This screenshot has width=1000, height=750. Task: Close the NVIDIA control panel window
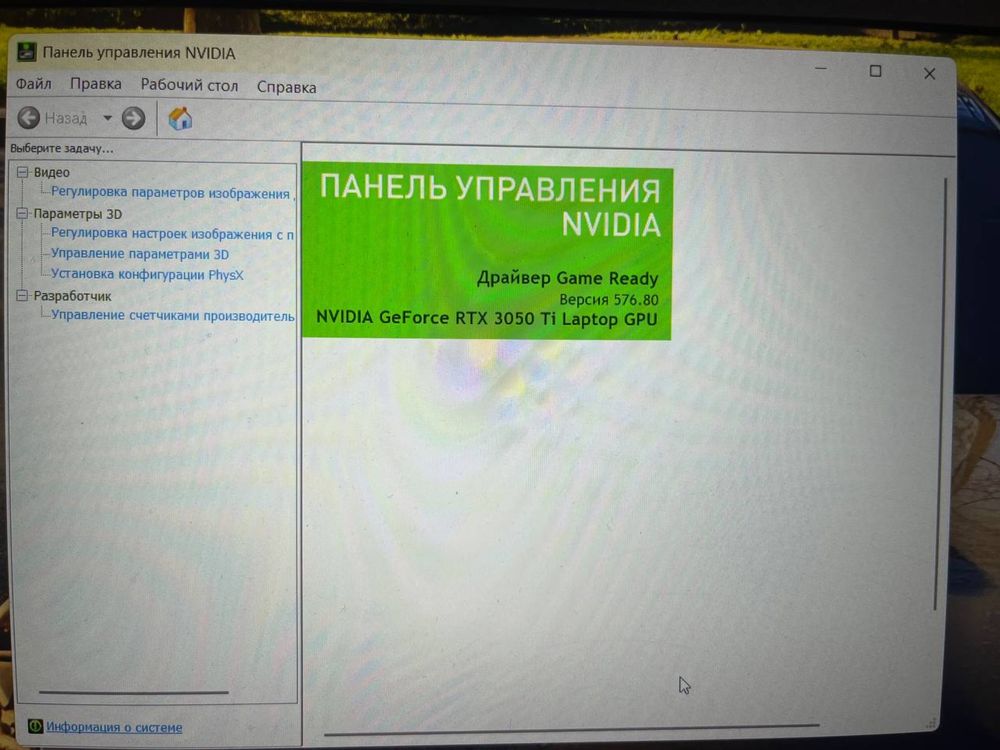pyautogui.click(x=929, y=74)
